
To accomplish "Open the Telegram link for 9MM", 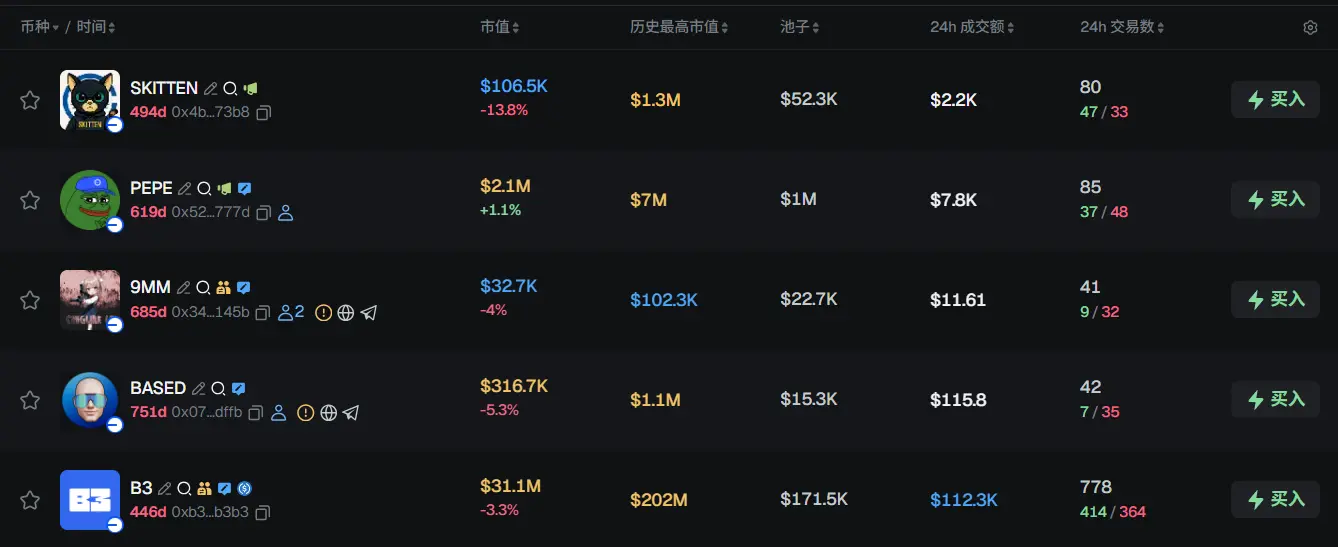I will coord(369,313).
